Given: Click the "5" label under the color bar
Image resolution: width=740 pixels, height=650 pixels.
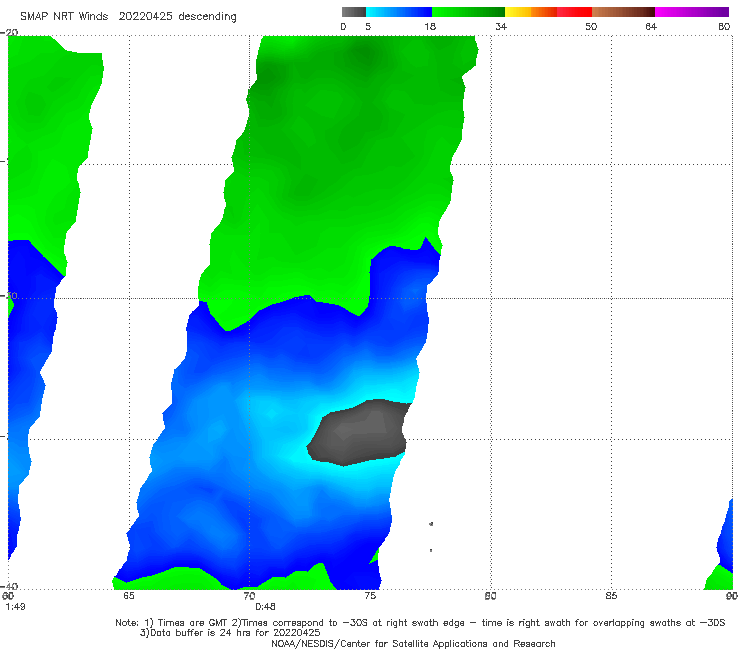Looking at the screenshot, I should 368,27.
